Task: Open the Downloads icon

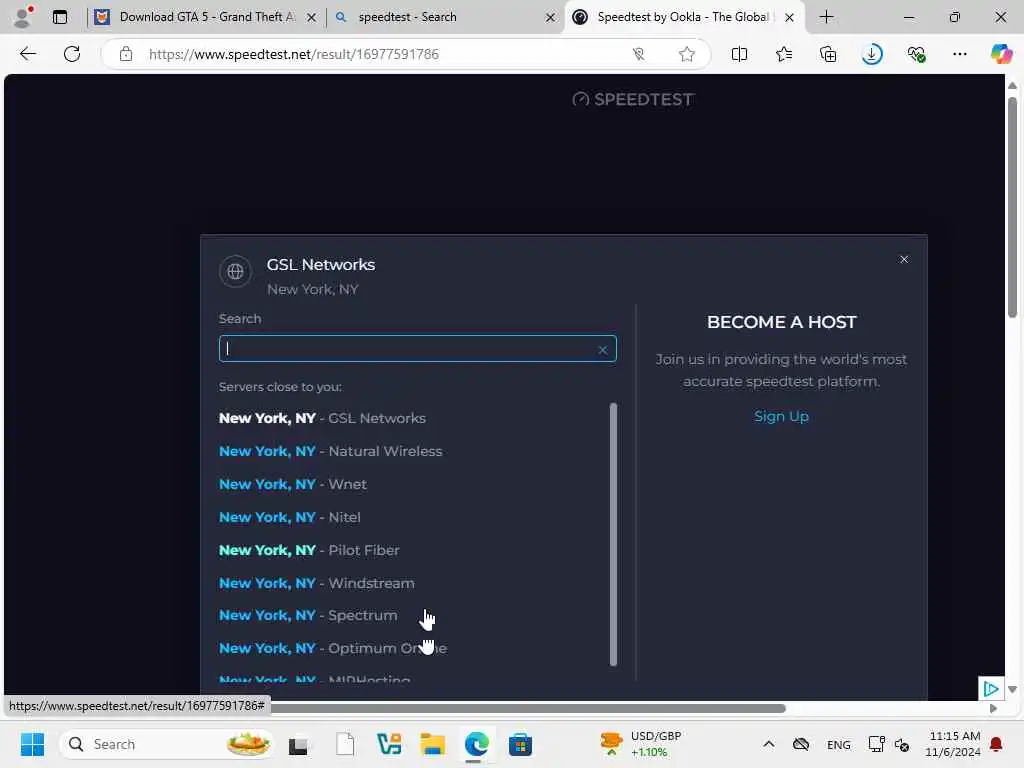Action: point(872,54)
